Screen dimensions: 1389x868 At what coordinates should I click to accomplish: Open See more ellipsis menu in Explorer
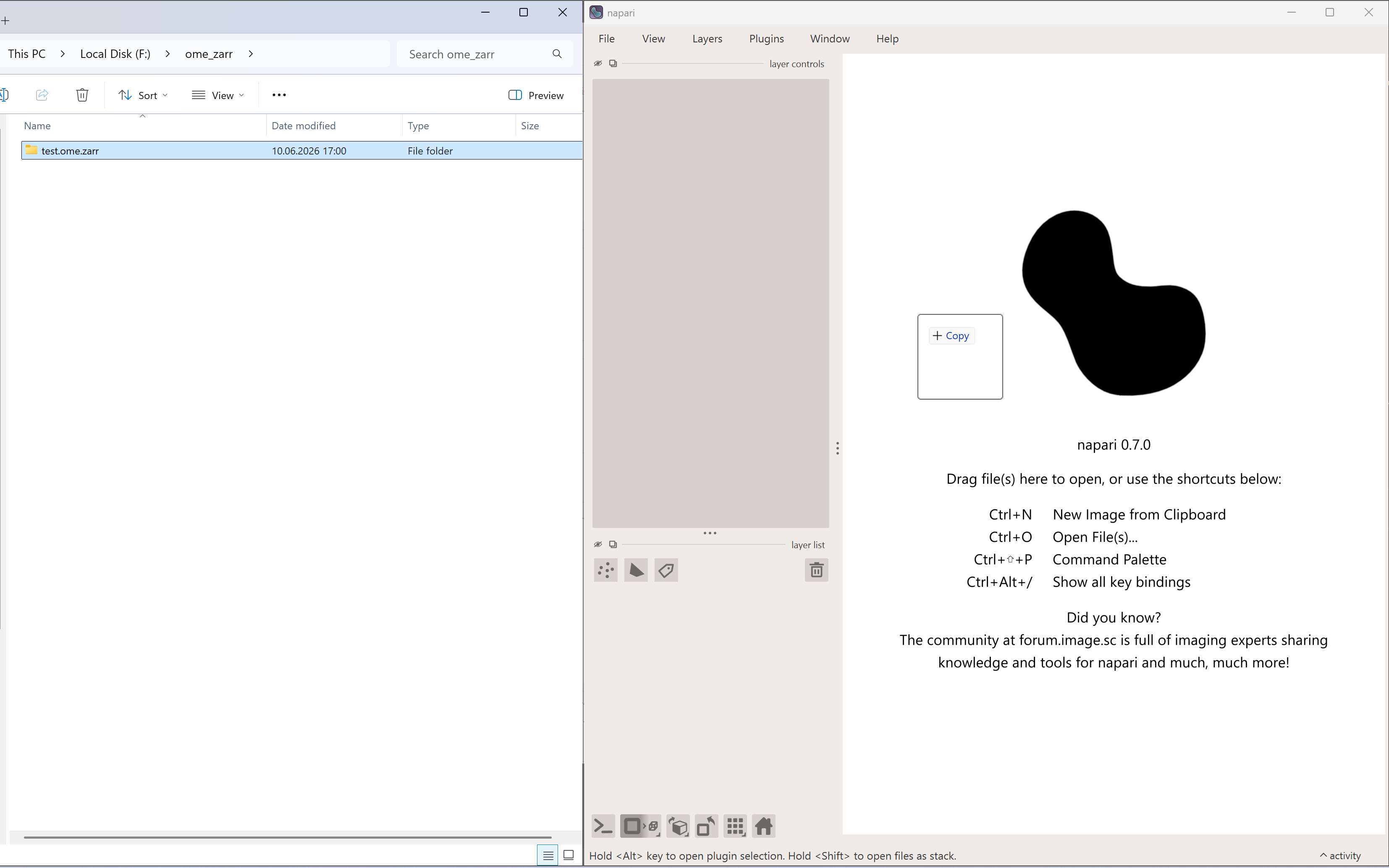pos(279,95)
